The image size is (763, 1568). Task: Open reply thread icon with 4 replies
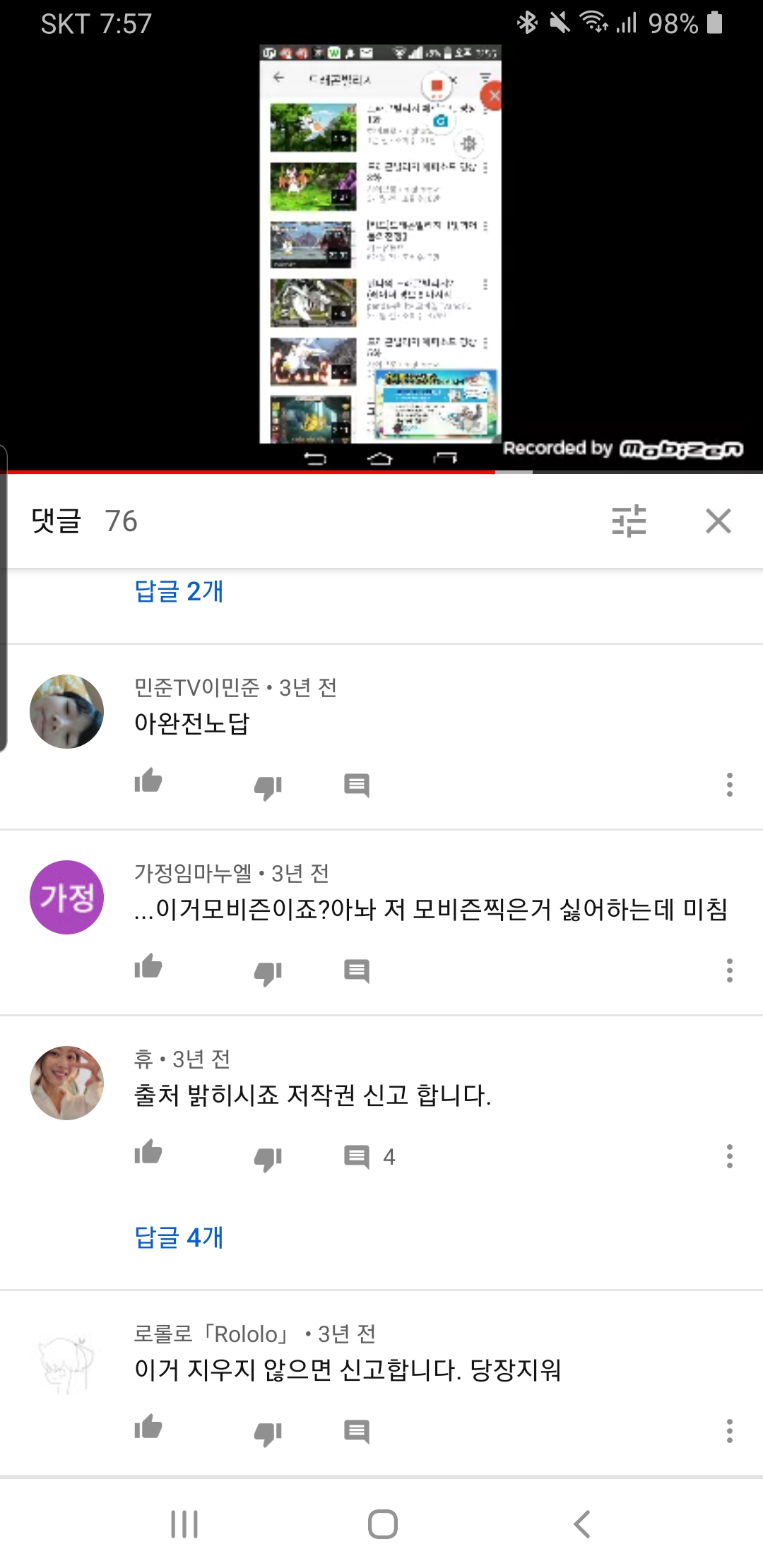(369, 1157)
